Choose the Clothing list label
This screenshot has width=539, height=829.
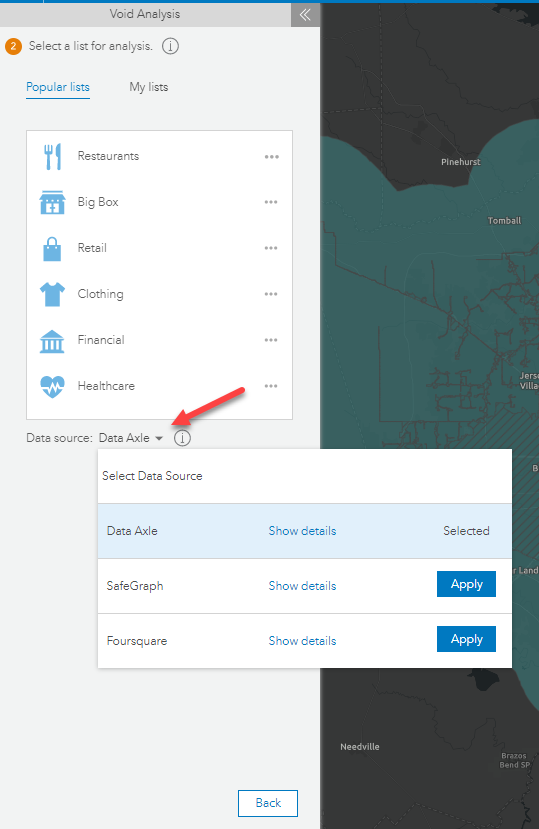pos(101,294)
